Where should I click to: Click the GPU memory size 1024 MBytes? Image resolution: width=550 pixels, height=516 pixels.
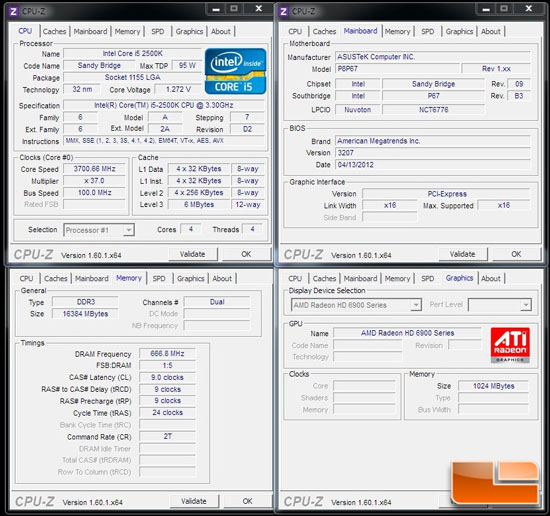493,386
